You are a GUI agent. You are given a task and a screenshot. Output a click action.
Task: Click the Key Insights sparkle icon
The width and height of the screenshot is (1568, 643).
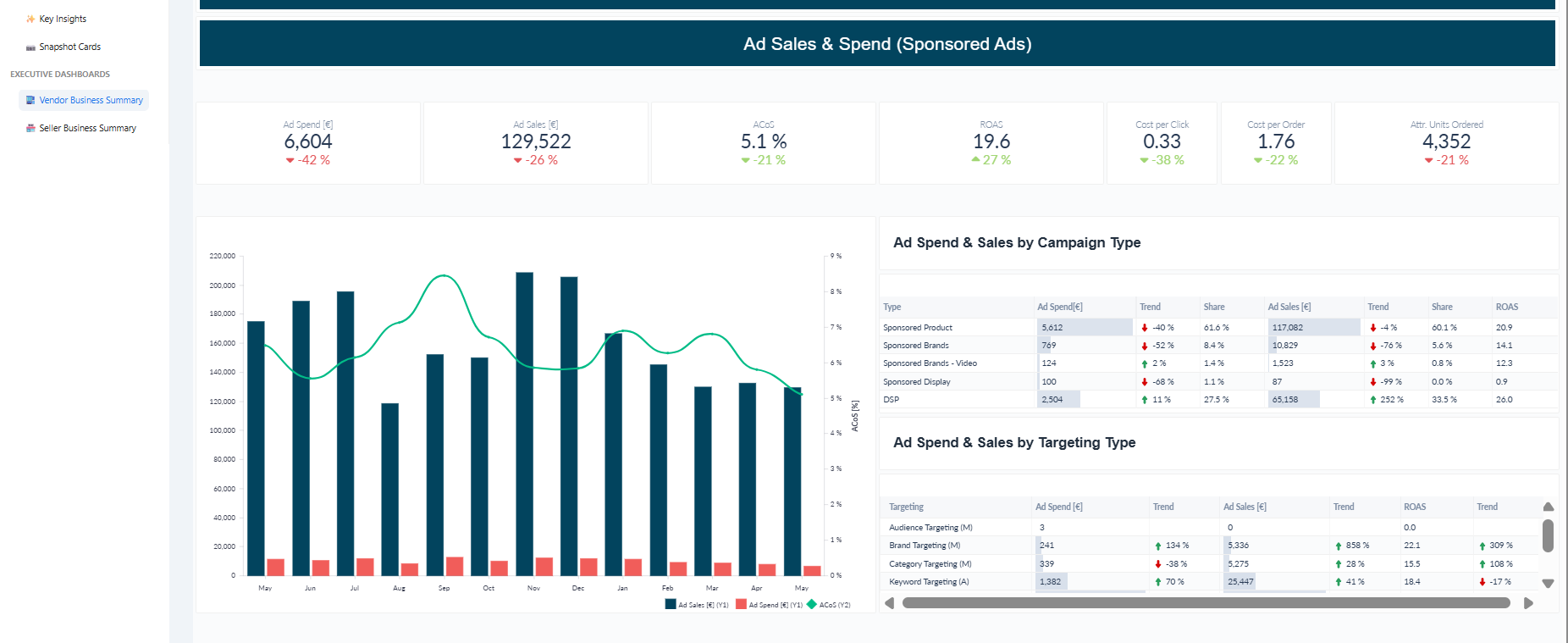pyautogui.click(x=30, y=19)
